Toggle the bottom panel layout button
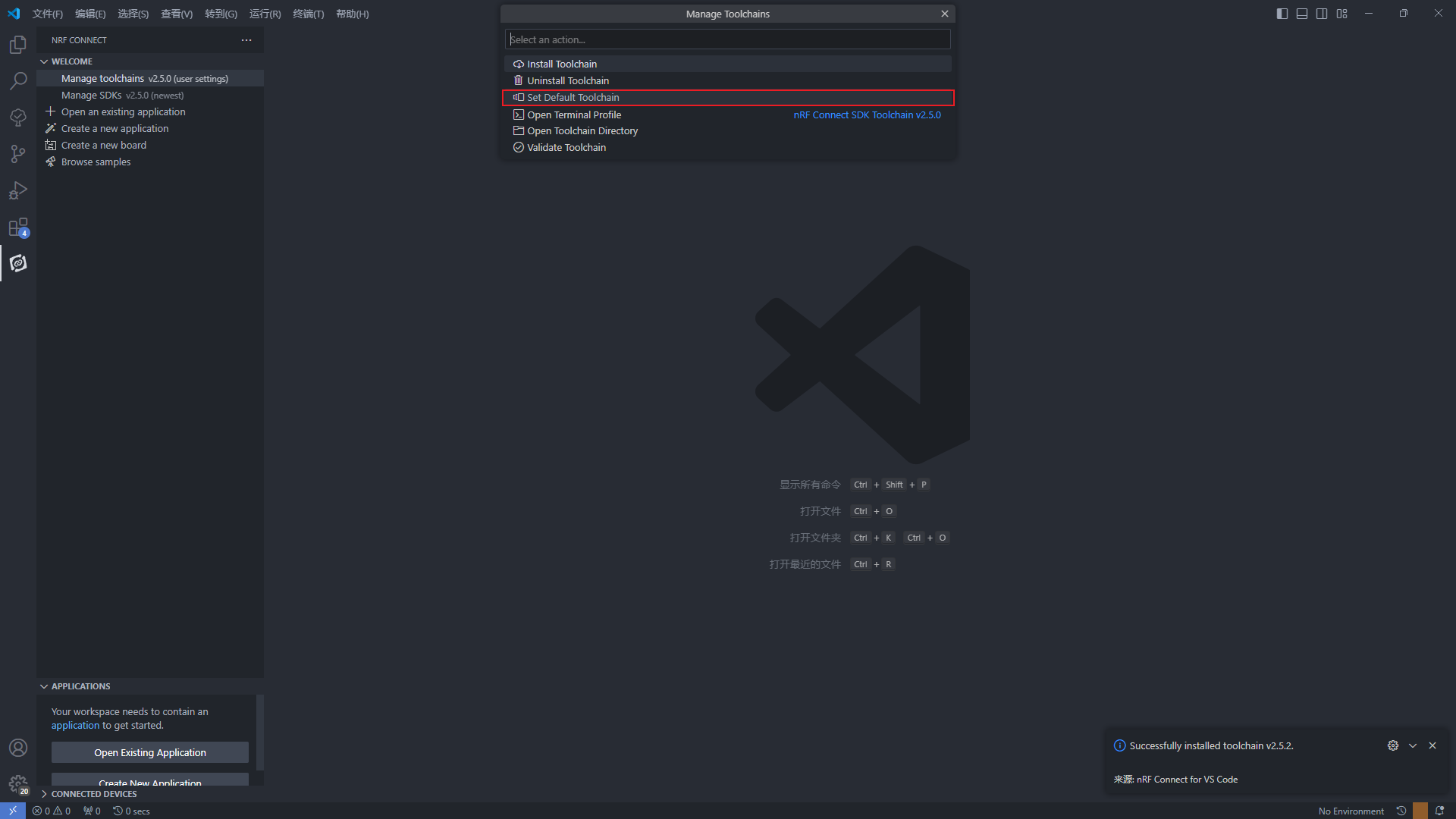 pos(1302,14)
